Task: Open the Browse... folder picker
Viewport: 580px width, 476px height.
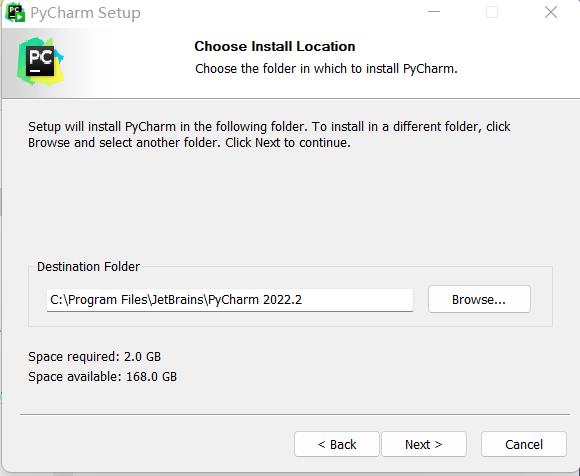Action: [479, 299]
